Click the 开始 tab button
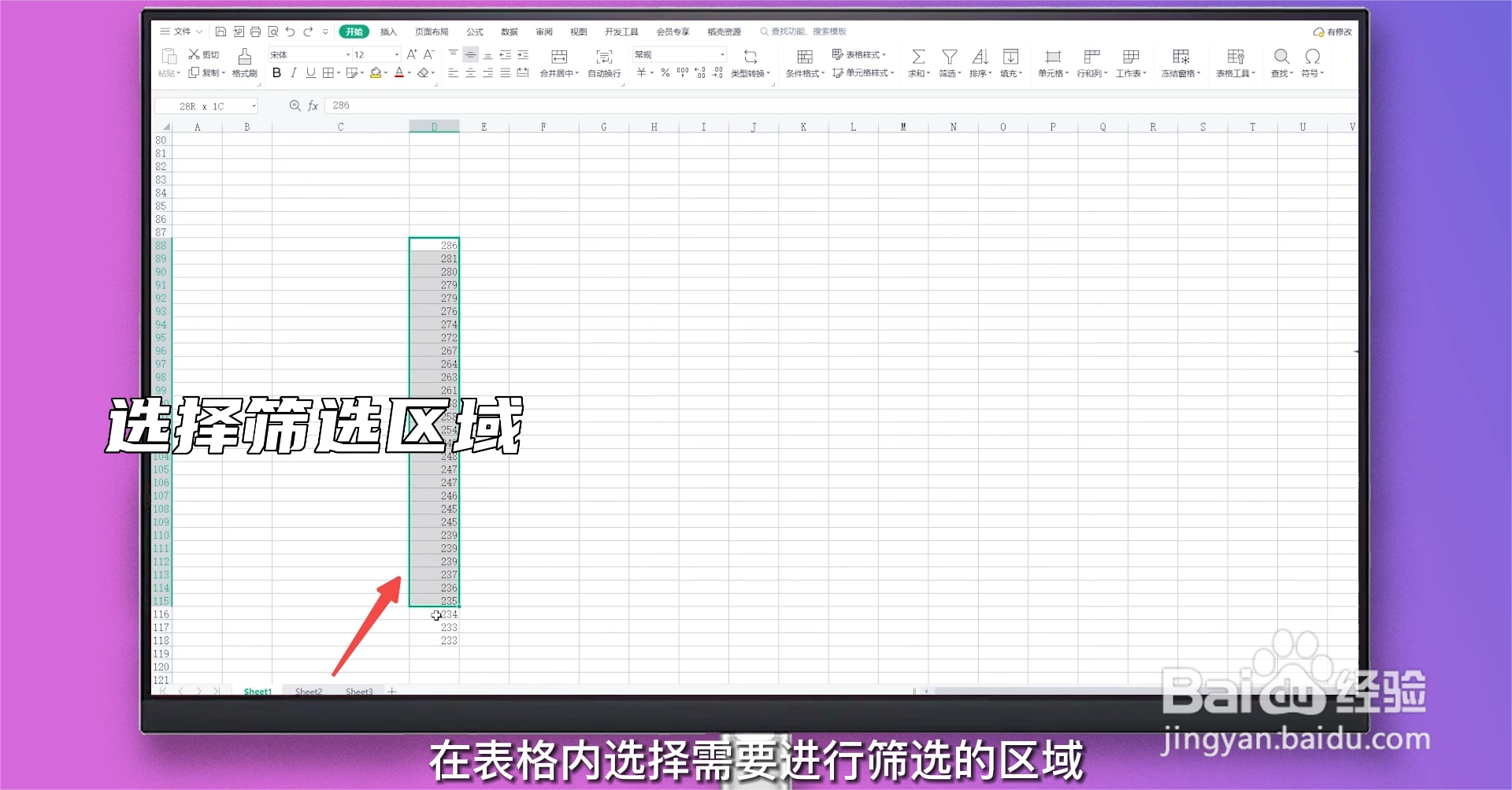This screenshot has height=790, width=1512. 354,32
